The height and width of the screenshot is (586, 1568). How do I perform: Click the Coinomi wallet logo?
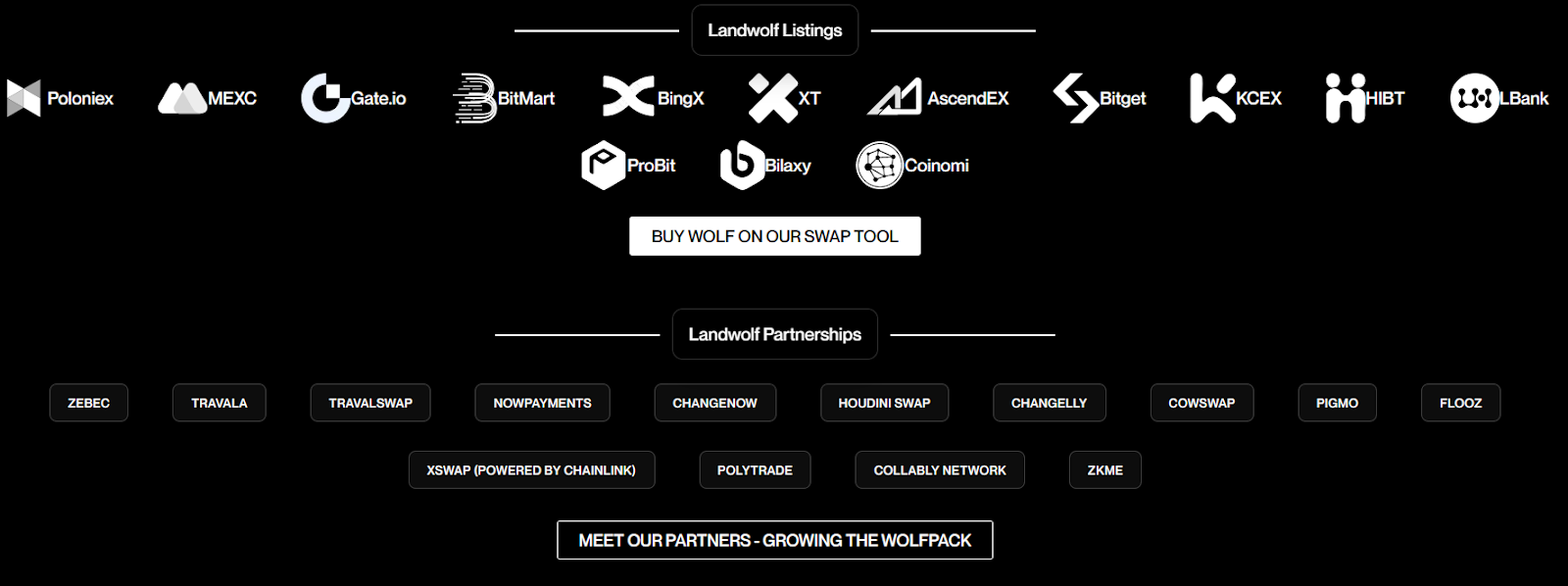[x=912, y=166]
